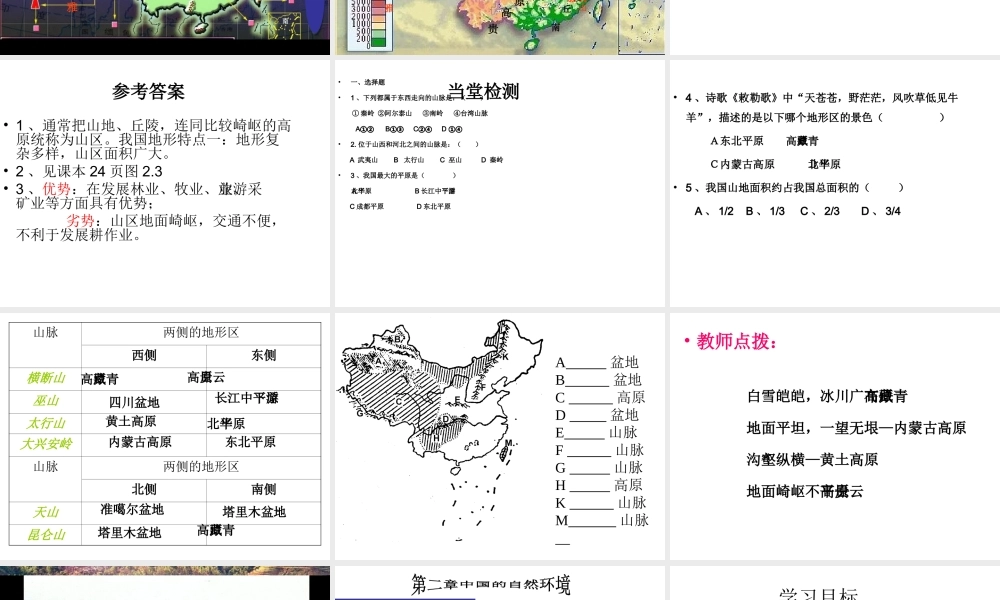Click the 北侧 column header
Image resolution: width=1000 pixels, height=600 pixels.
click(x=144, y=489)
